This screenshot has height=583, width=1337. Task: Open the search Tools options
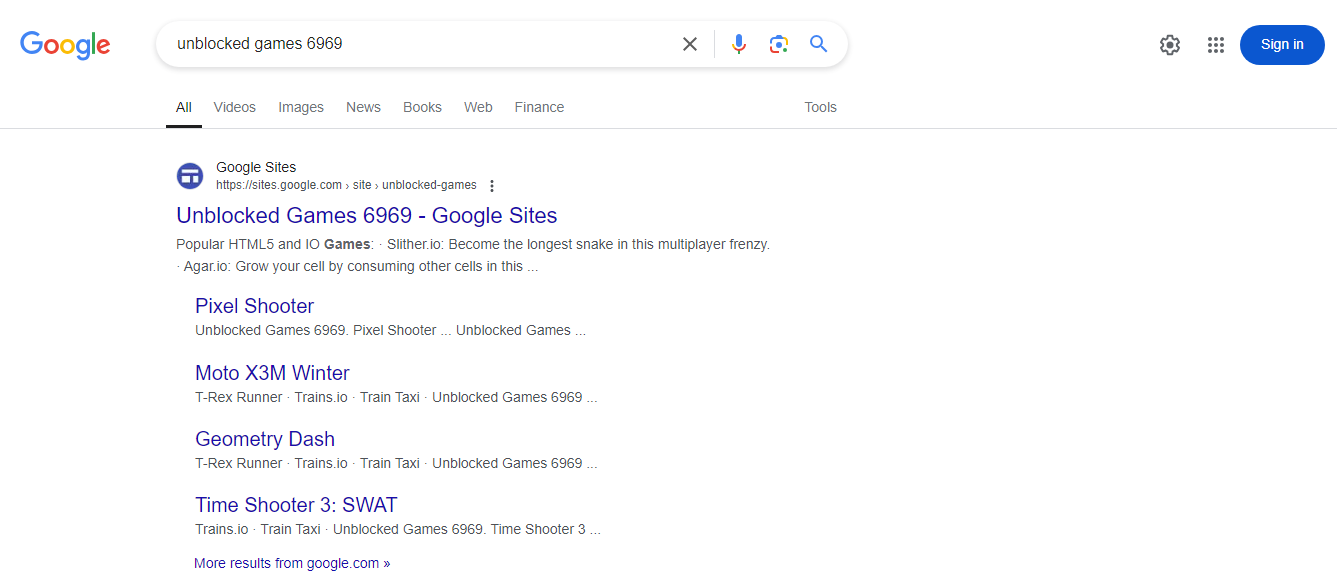[820, 107]
